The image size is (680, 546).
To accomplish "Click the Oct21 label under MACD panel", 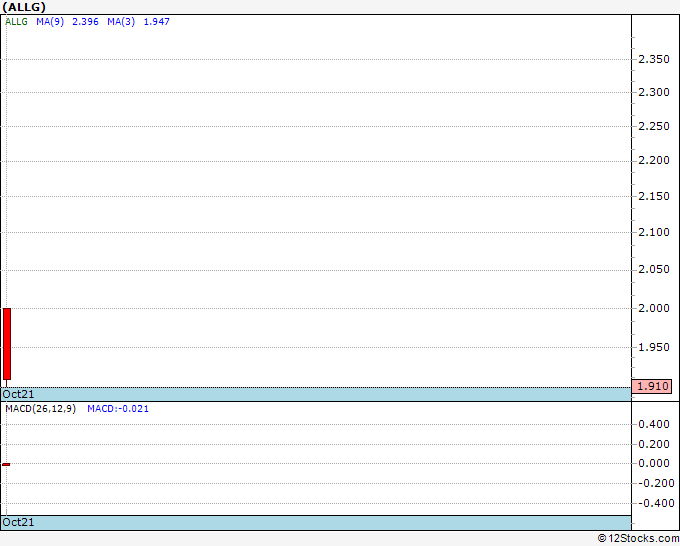I will 18,522.
